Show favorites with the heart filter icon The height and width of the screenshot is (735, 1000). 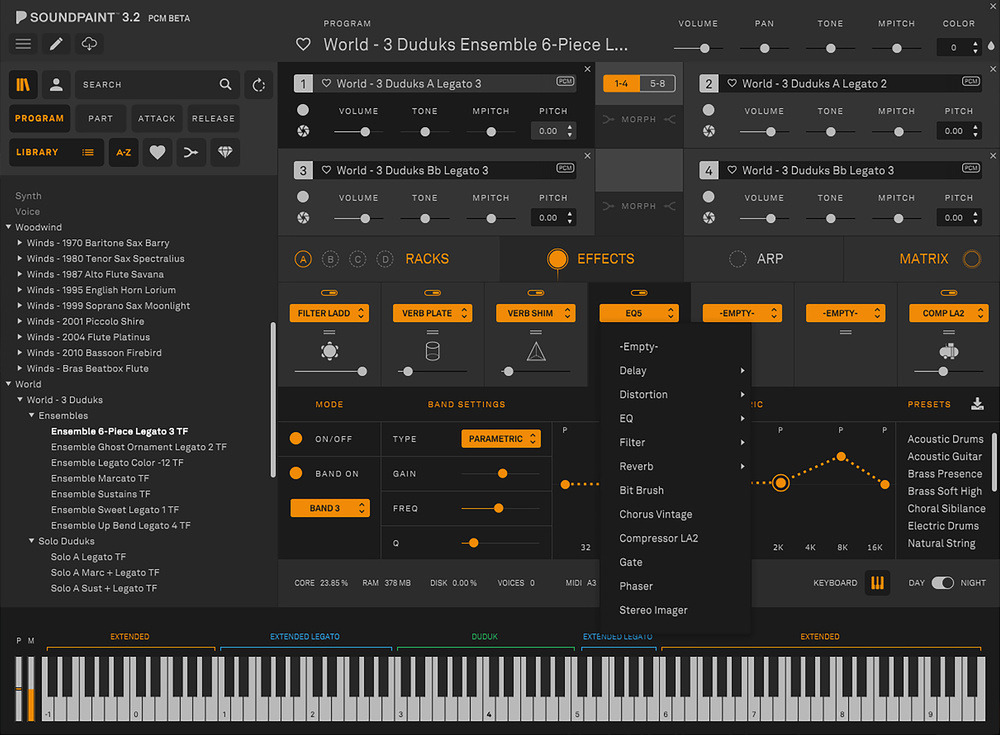[x=156, y=152]
